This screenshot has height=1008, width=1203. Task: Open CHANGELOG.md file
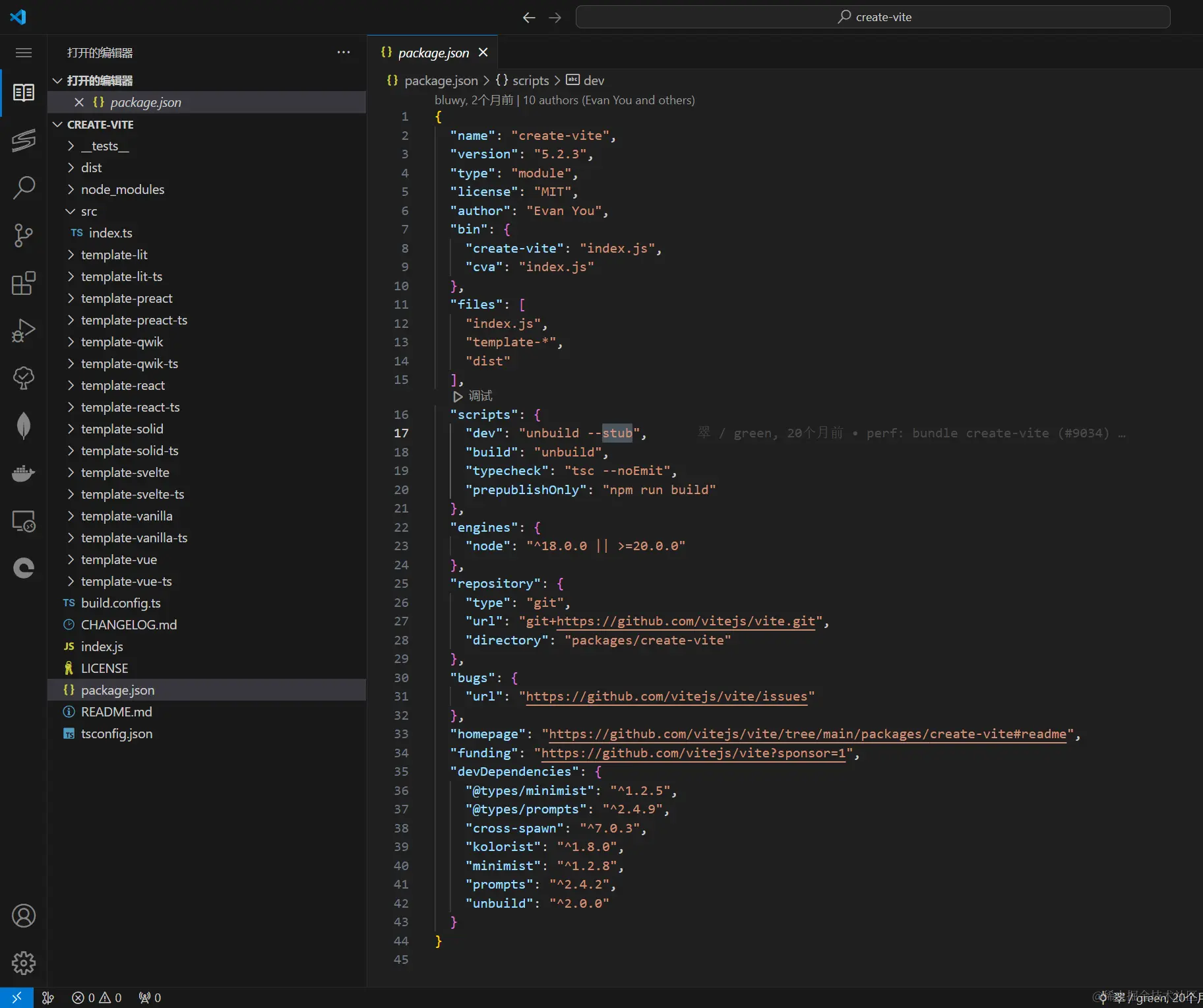(206, 625)
